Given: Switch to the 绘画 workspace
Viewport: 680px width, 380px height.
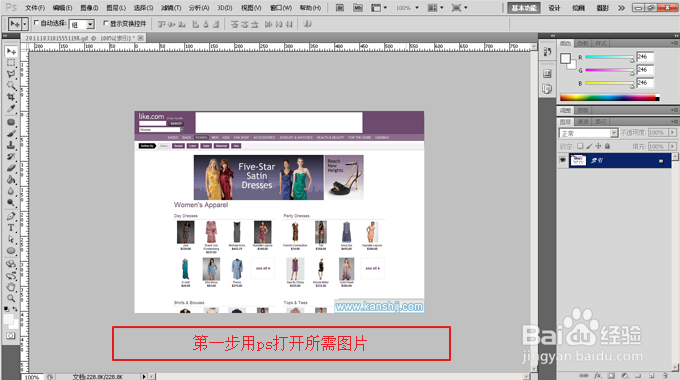Looking at the screenshot, I should (578, 8).
